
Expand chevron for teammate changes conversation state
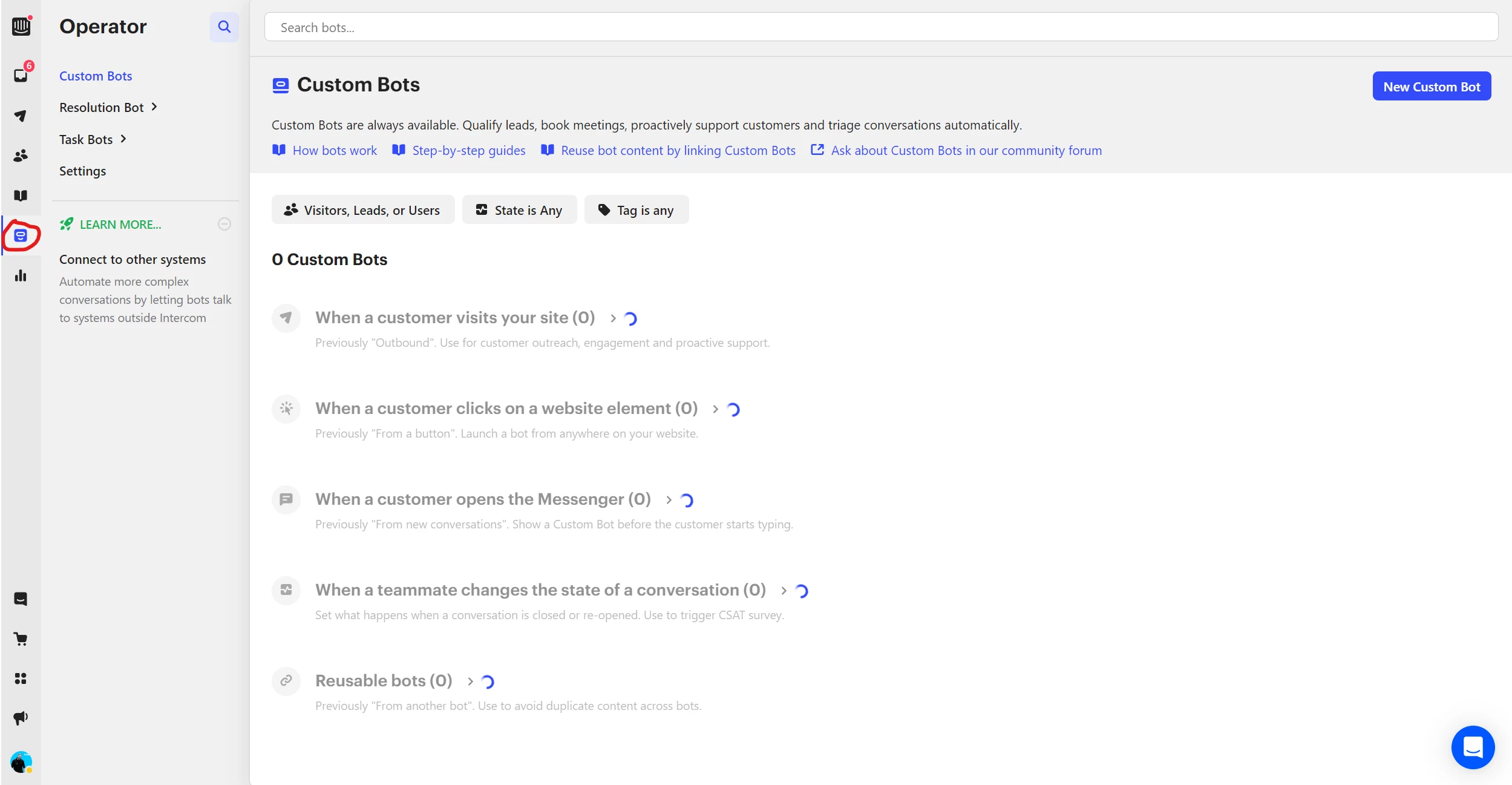point(784,590)
